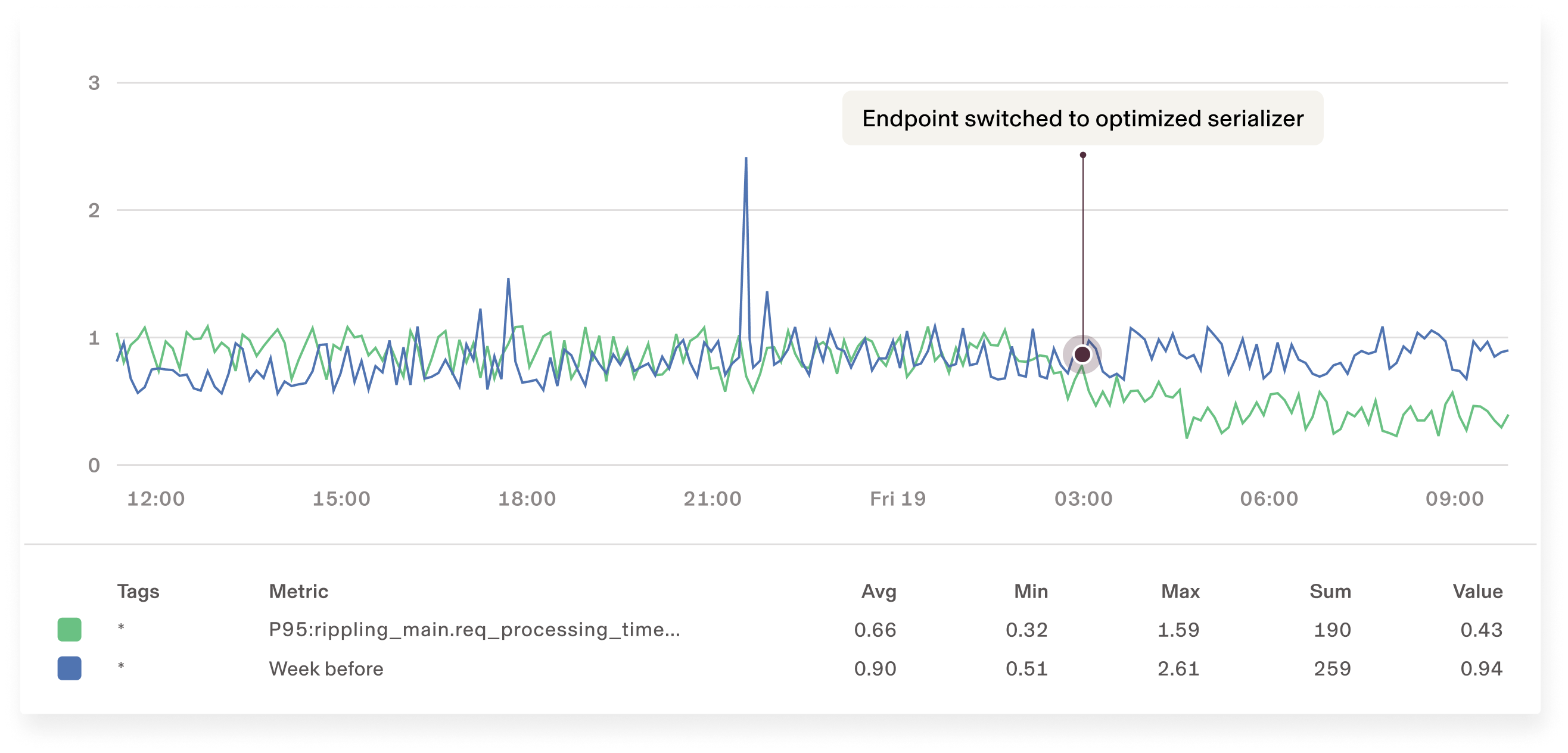
Task: Click the Endpoint switched to optimized serializer tooltip
Action: coord(1082,118)
